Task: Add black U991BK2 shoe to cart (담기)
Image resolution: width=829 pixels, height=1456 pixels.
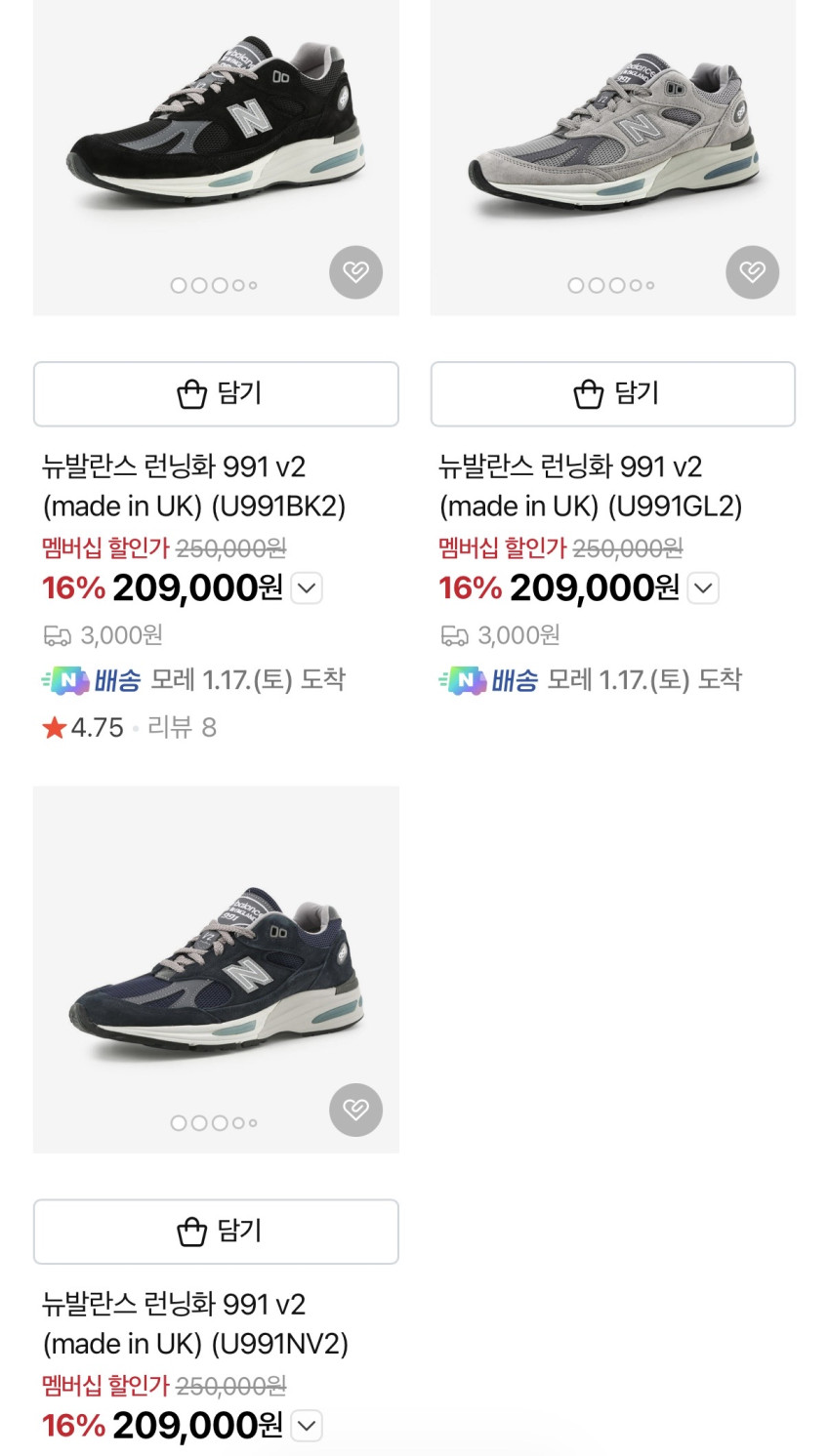Action: coord(216,394)
